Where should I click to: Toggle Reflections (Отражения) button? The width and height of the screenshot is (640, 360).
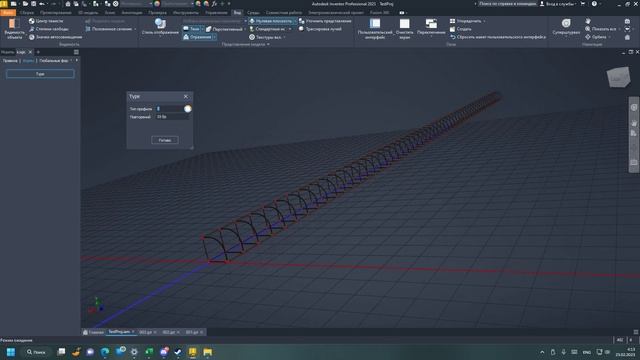(x=198, y=37)
